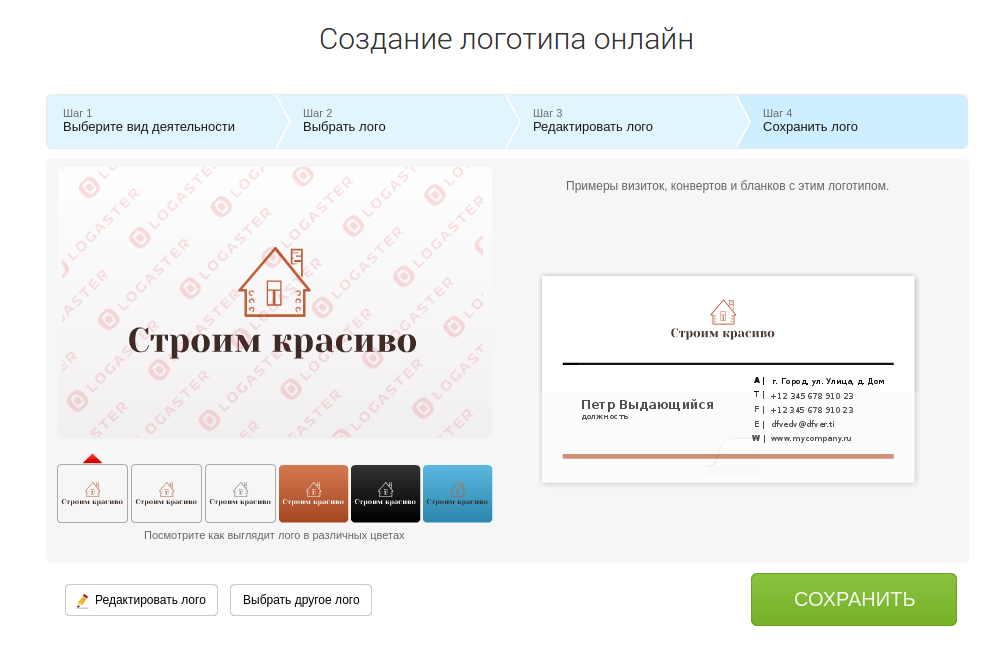Click the Редактировать лого button label

150,600
